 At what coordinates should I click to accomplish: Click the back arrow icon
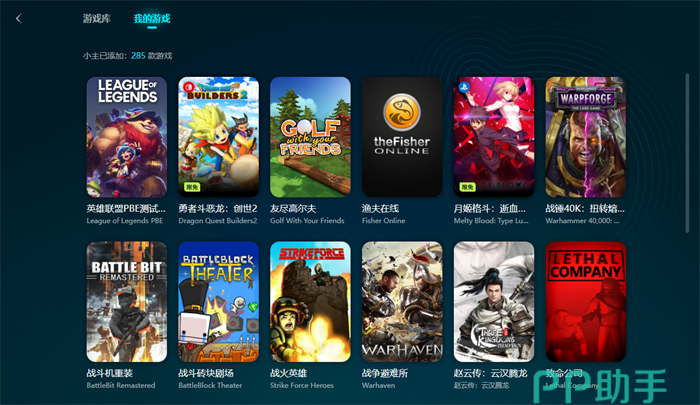point(18,18)
